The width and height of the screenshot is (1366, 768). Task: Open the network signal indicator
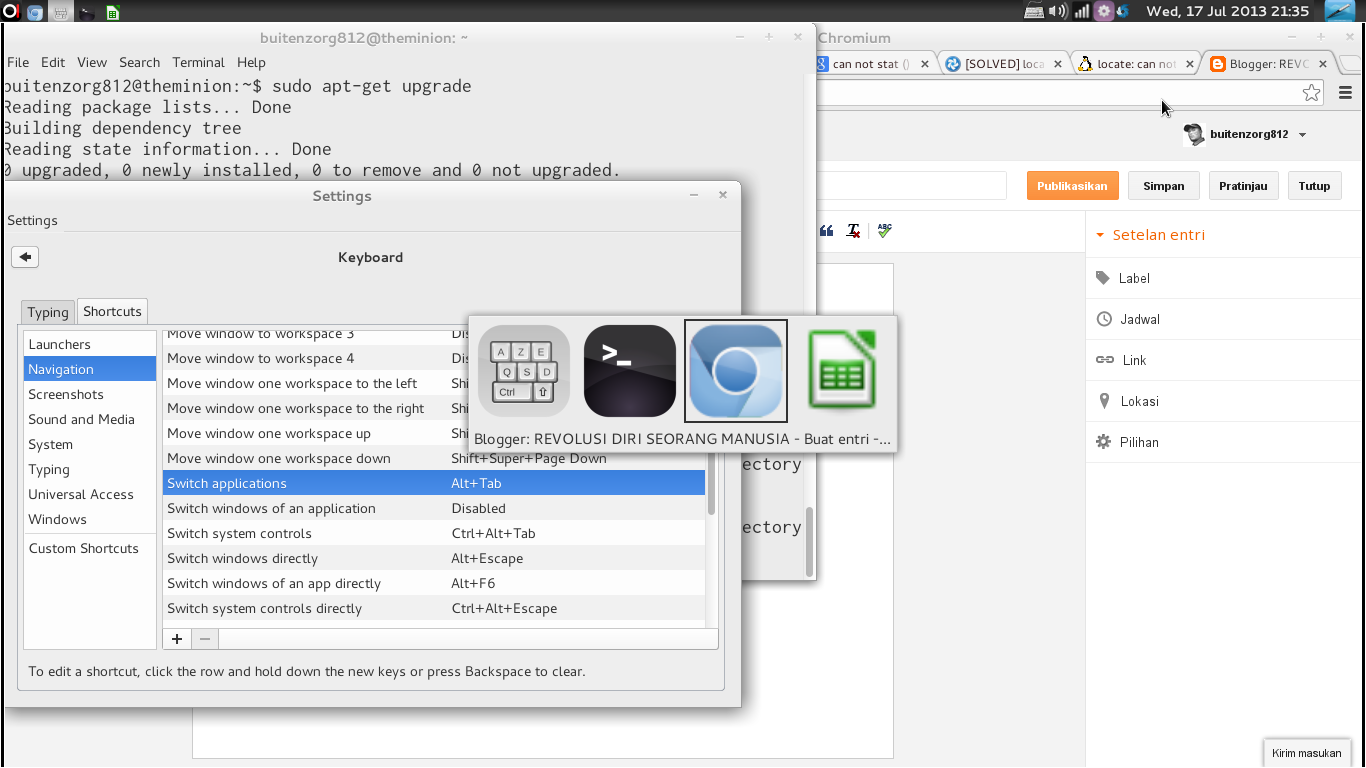1082,12
